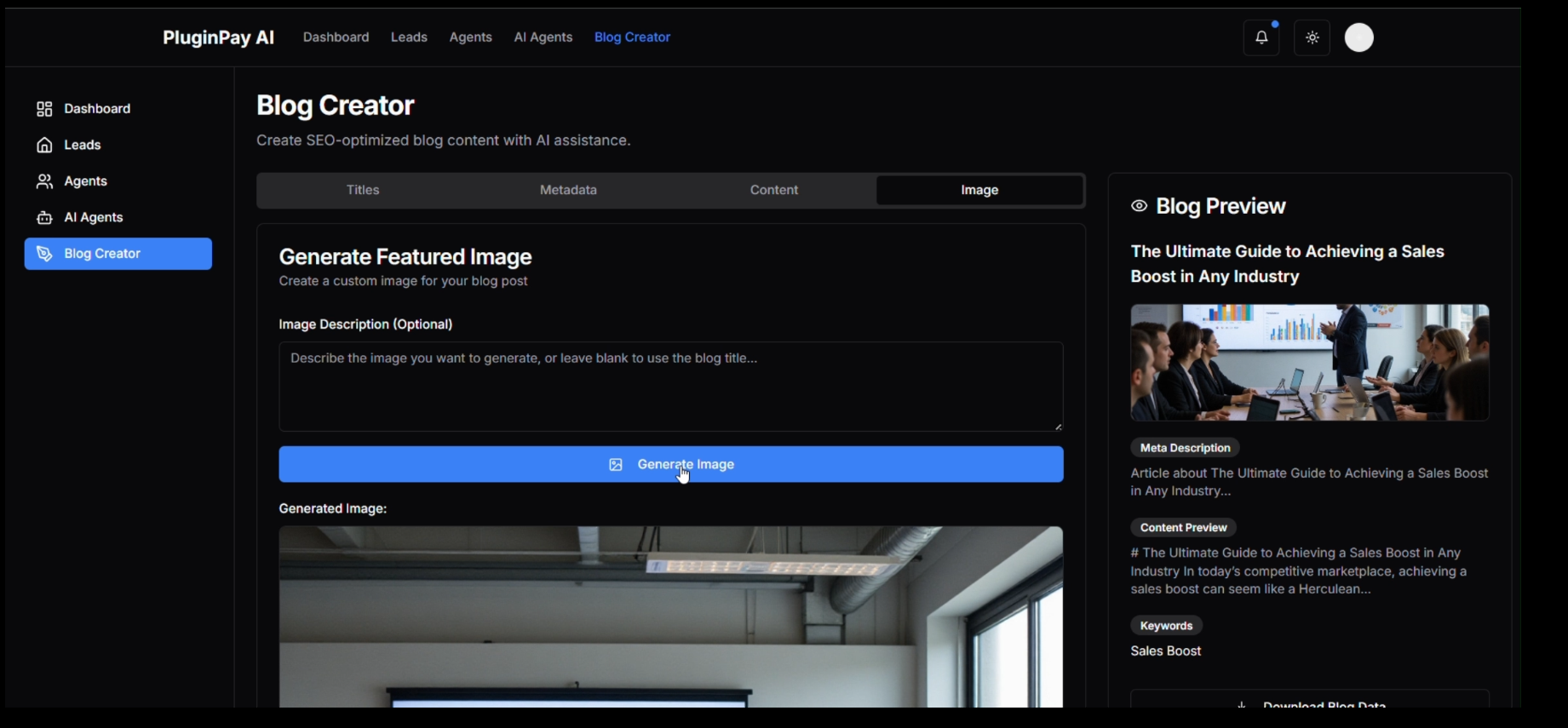Open Leads in top navigation
The width and height of the screenshot is (1568, 728).
(409, 37)
